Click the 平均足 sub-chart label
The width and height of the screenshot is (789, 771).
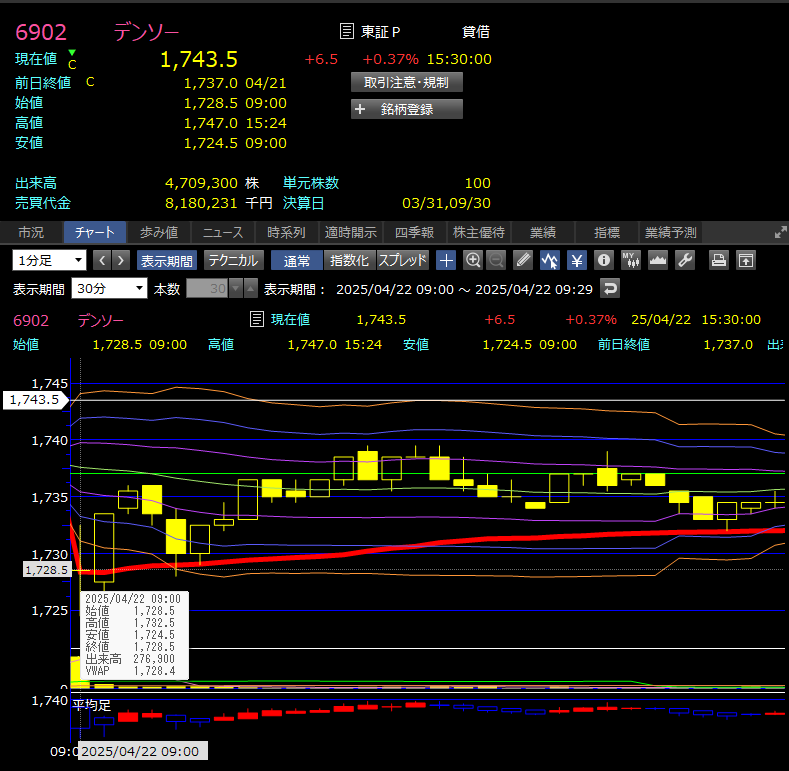click(x=92, y=705)
